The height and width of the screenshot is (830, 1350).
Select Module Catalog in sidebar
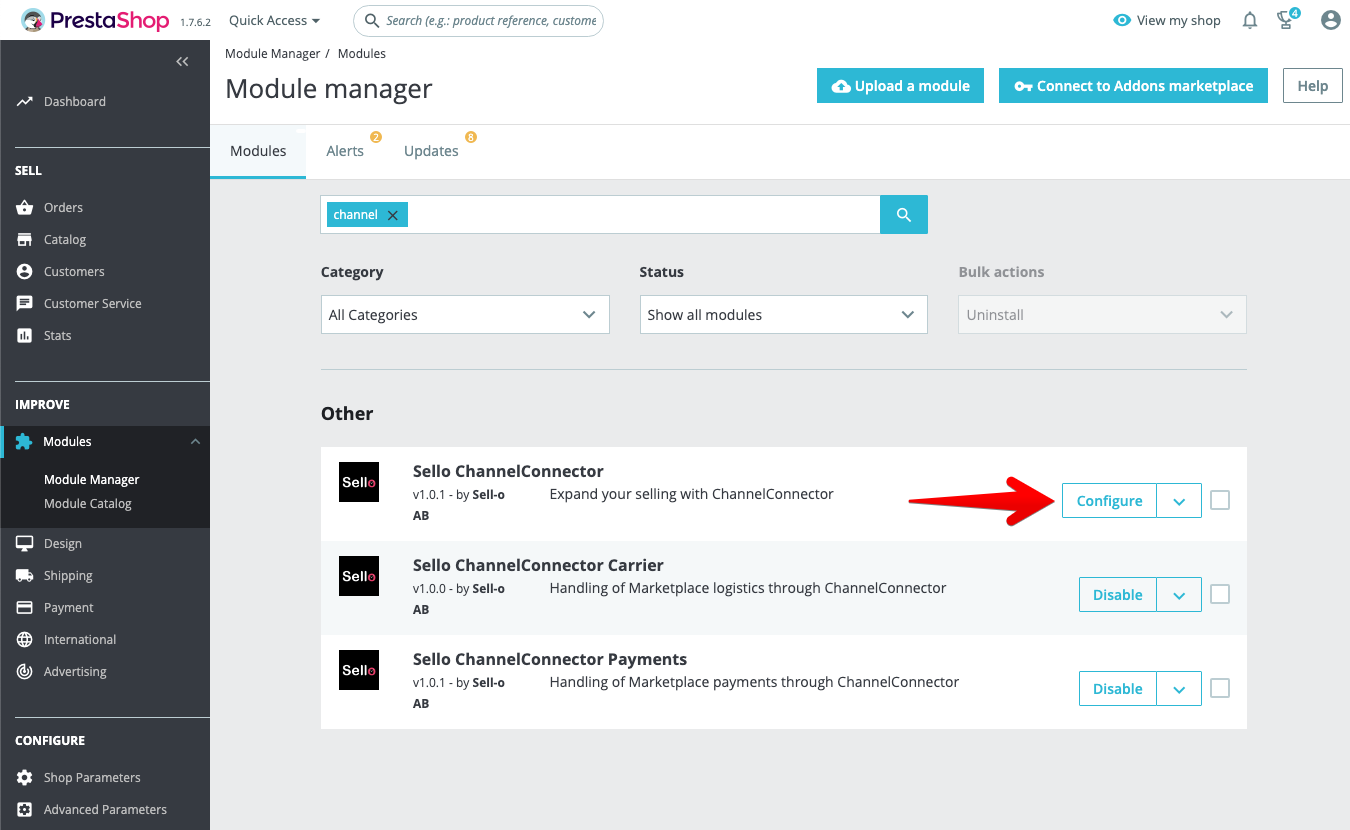pyautogui.click(x=87, y=503)
